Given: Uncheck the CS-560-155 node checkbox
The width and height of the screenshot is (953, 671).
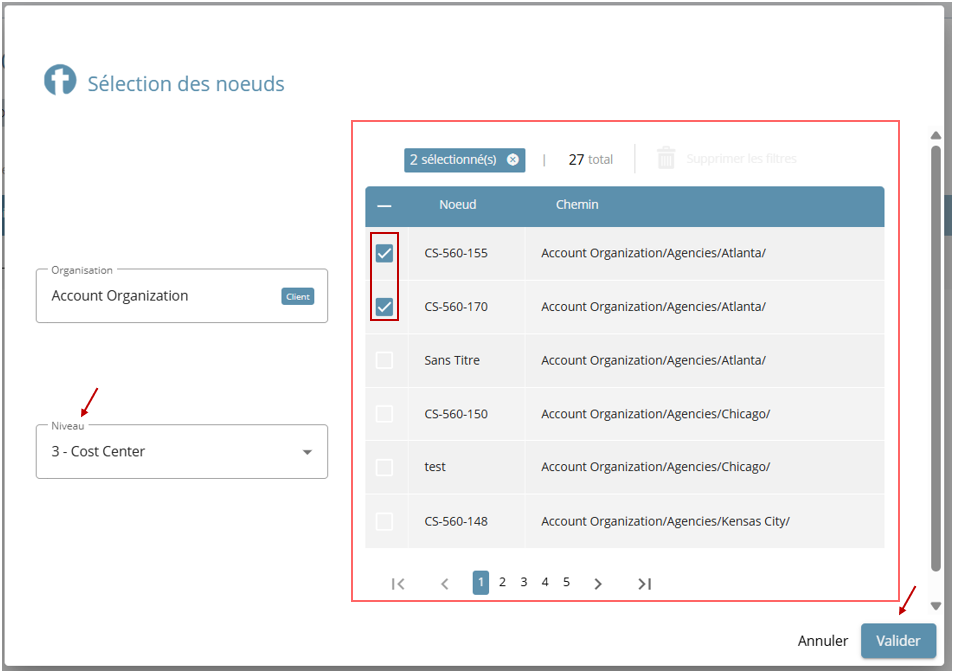Looking at the screenshot, I should (x=384, y=253).
